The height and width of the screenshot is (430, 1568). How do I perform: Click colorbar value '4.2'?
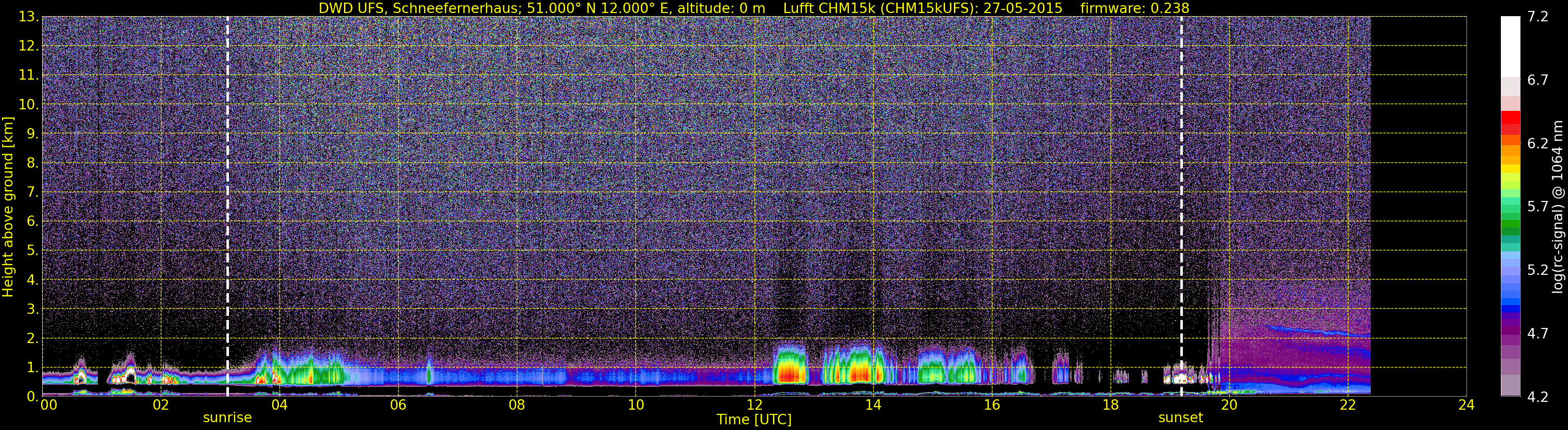click(x=1538, y=397)
